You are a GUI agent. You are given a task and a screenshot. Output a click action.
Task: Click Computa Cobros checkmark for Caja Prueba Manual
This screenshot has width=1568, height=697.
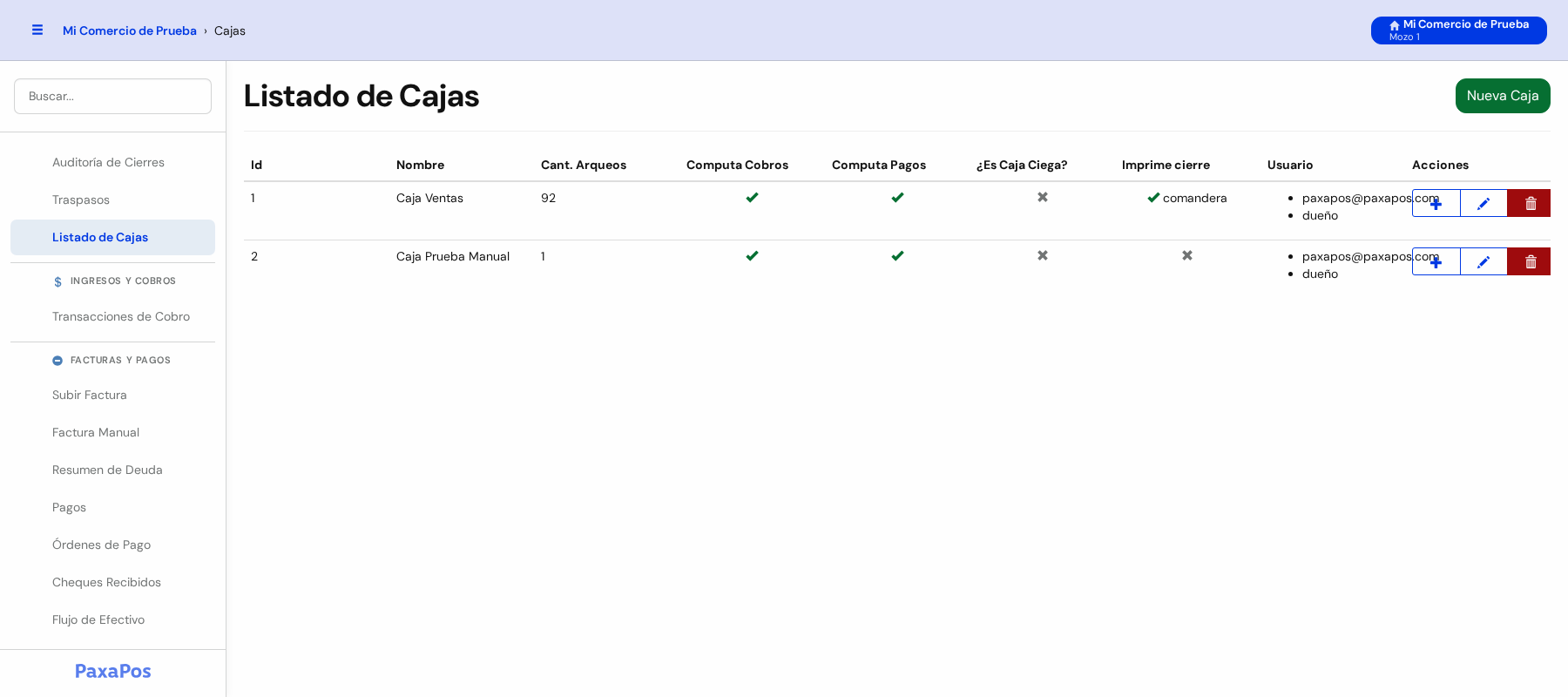(x=752, y=256)
